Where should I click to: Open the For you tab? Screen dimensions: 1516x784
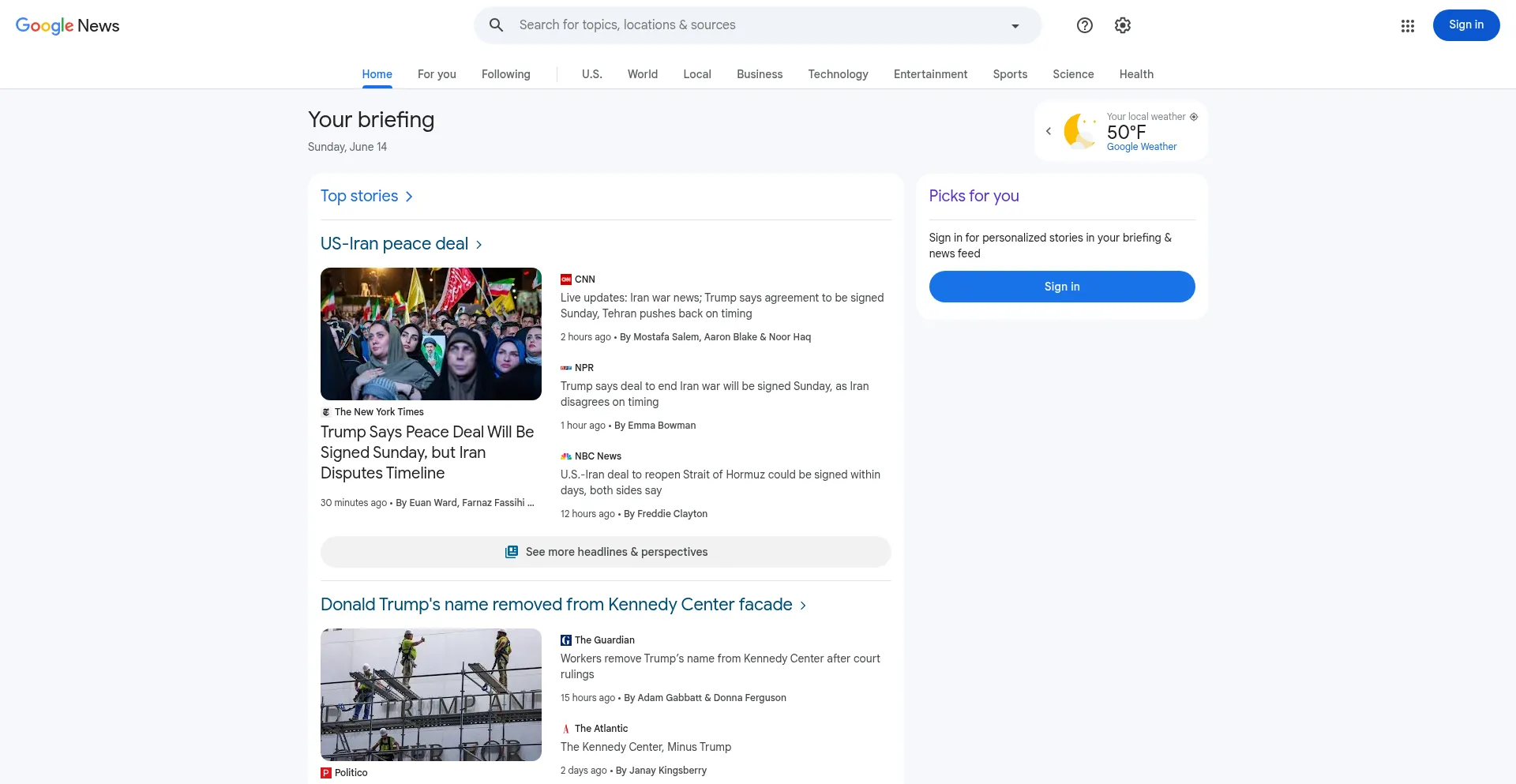click(x=437, y=74)
